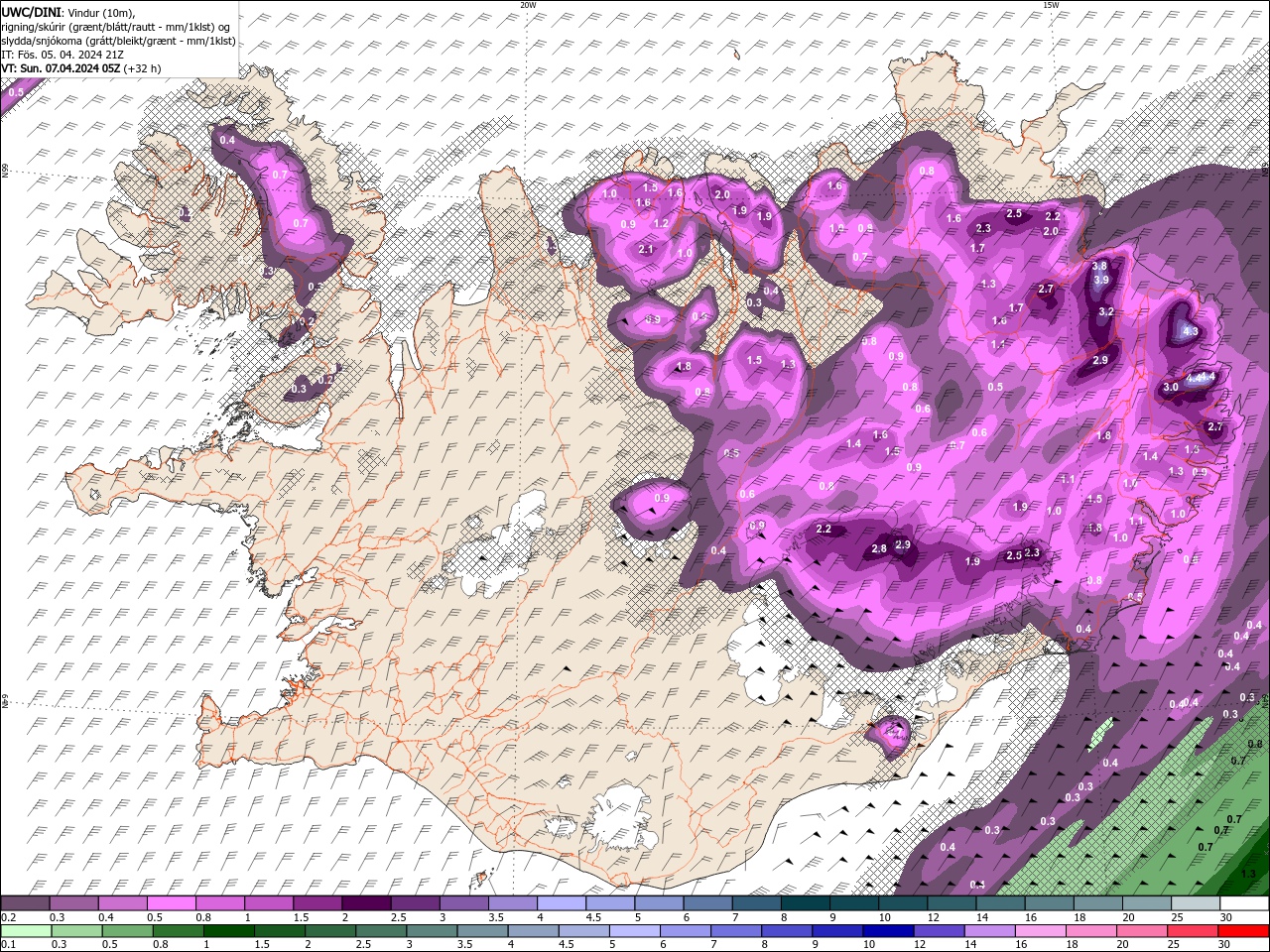The image size is (1270, 952).
Task: Click the 3.0 snowfall value on the map
Action: [x=1170, y=387]
